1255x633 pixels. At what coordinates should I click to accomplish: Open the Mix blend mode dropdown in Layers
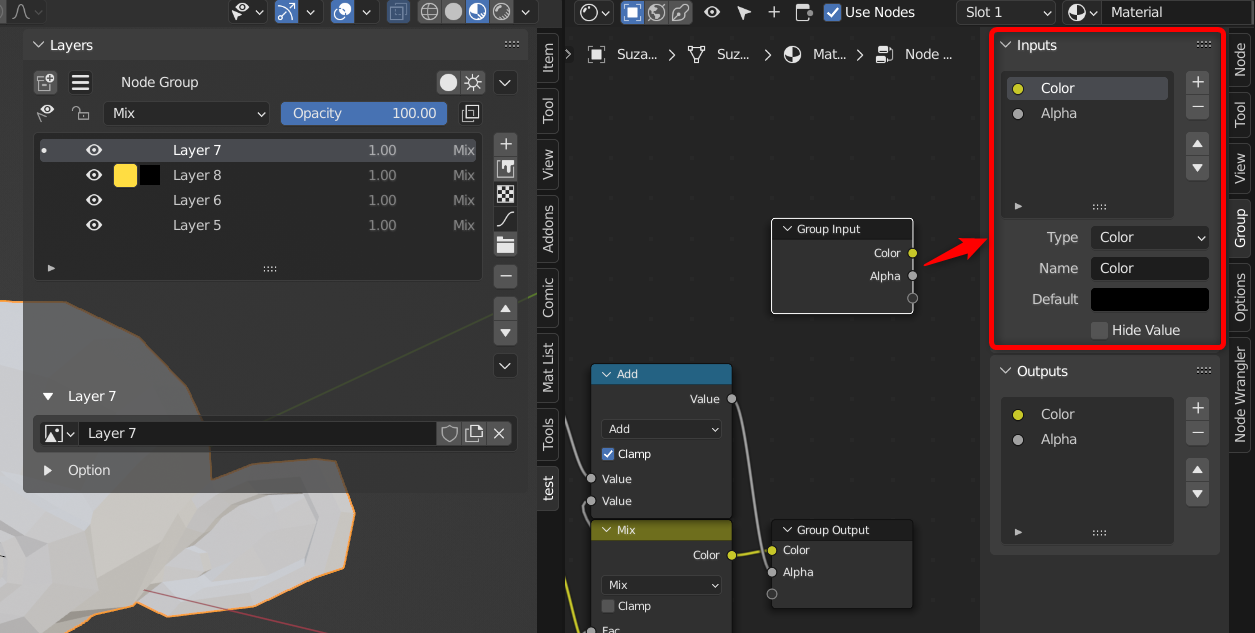[187, 113]
